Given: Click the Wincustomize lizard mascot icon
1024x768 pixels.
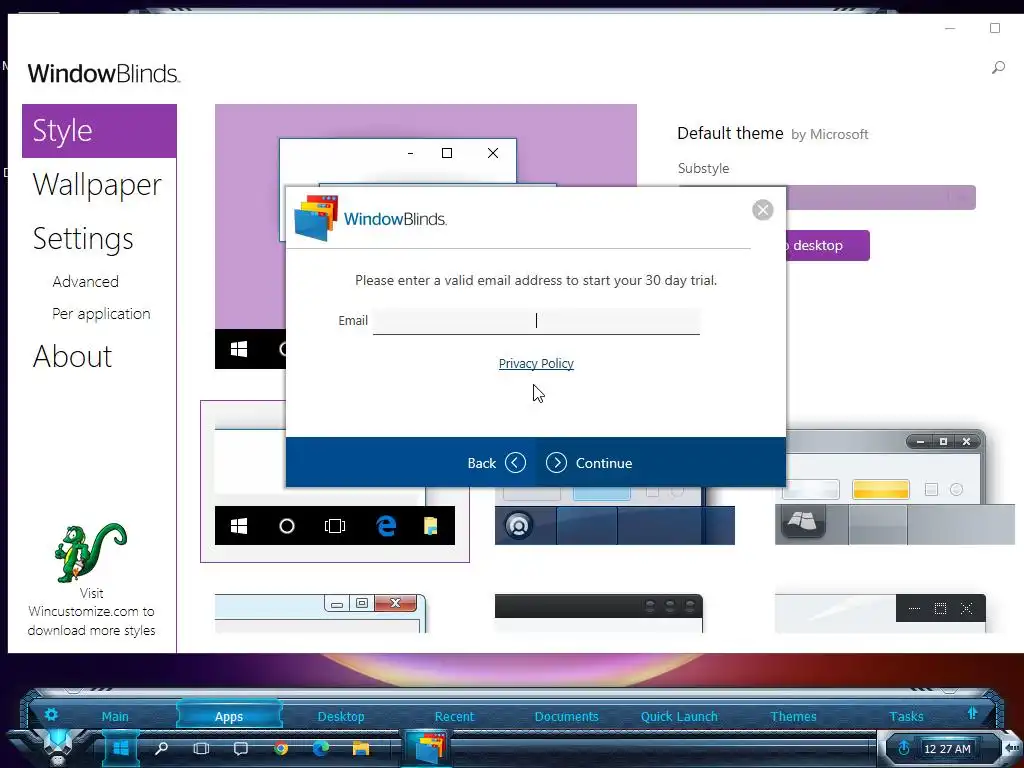Looking at the screenshot, I should (91, 552).
